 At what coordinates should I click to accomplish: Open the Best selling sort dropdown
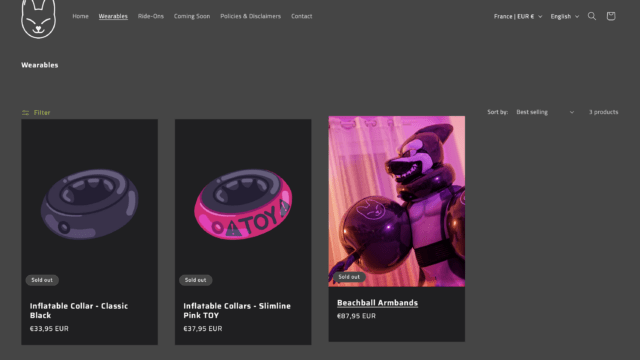(x=545, y=112)
